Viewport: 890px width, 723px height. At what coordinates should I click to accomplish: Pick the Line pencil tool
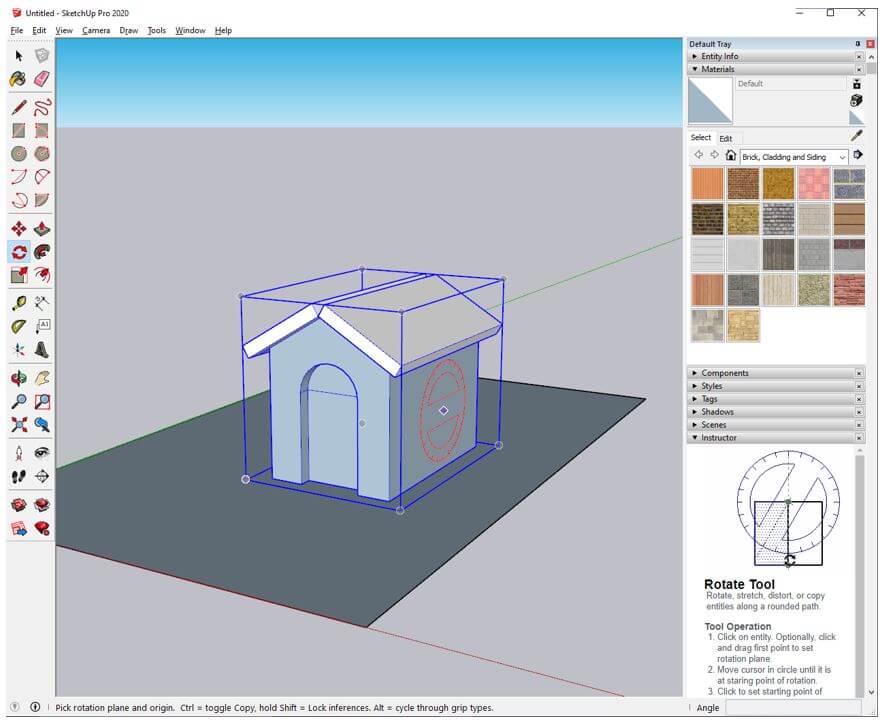[x=18, y=107]
